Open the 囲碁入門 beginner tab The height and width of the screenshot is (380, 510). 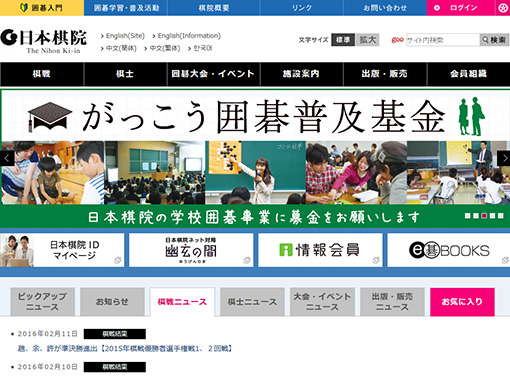point(42,8)
